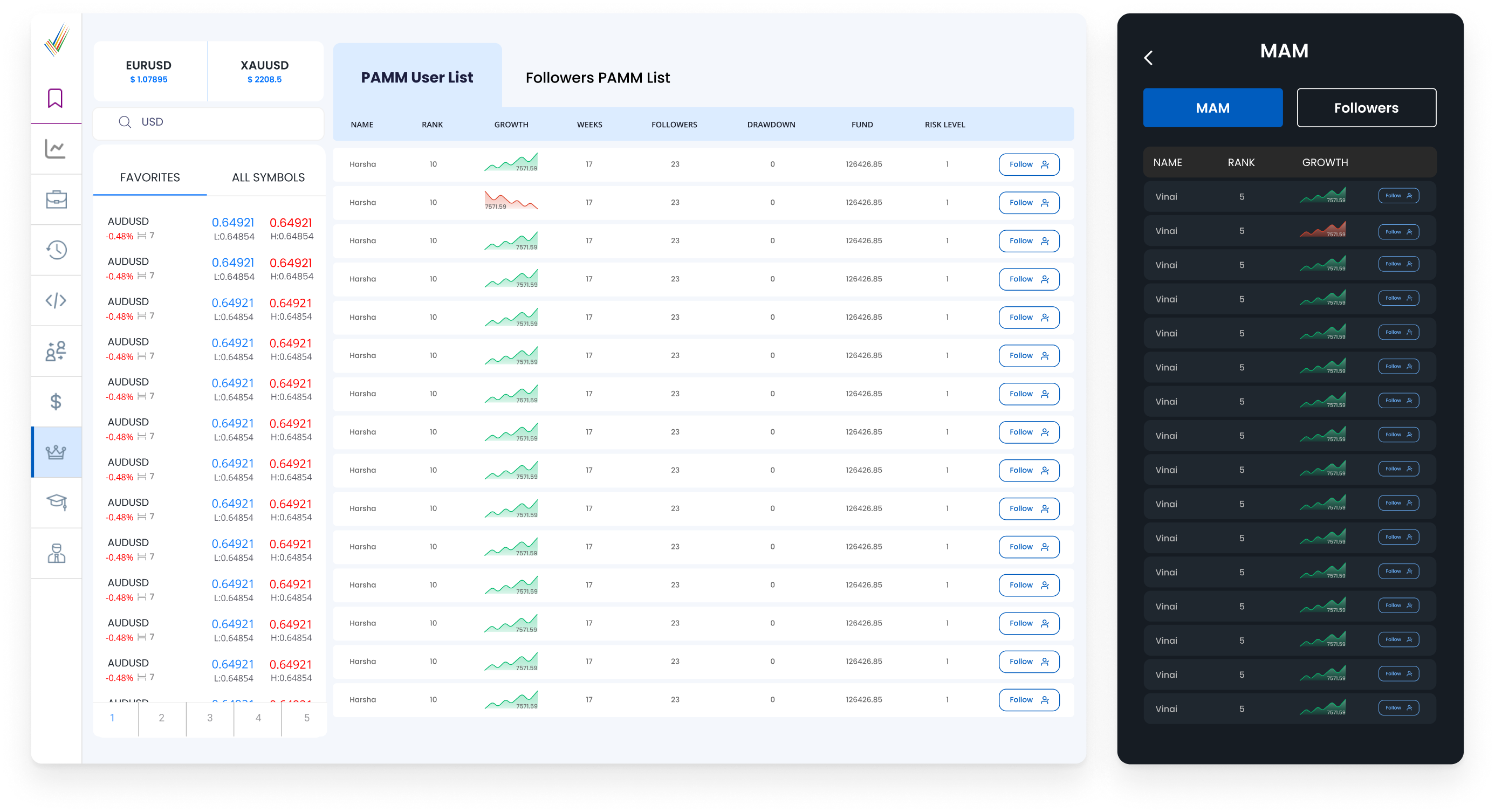Open the history clock sidebar icon

click(x=56, y=250)
